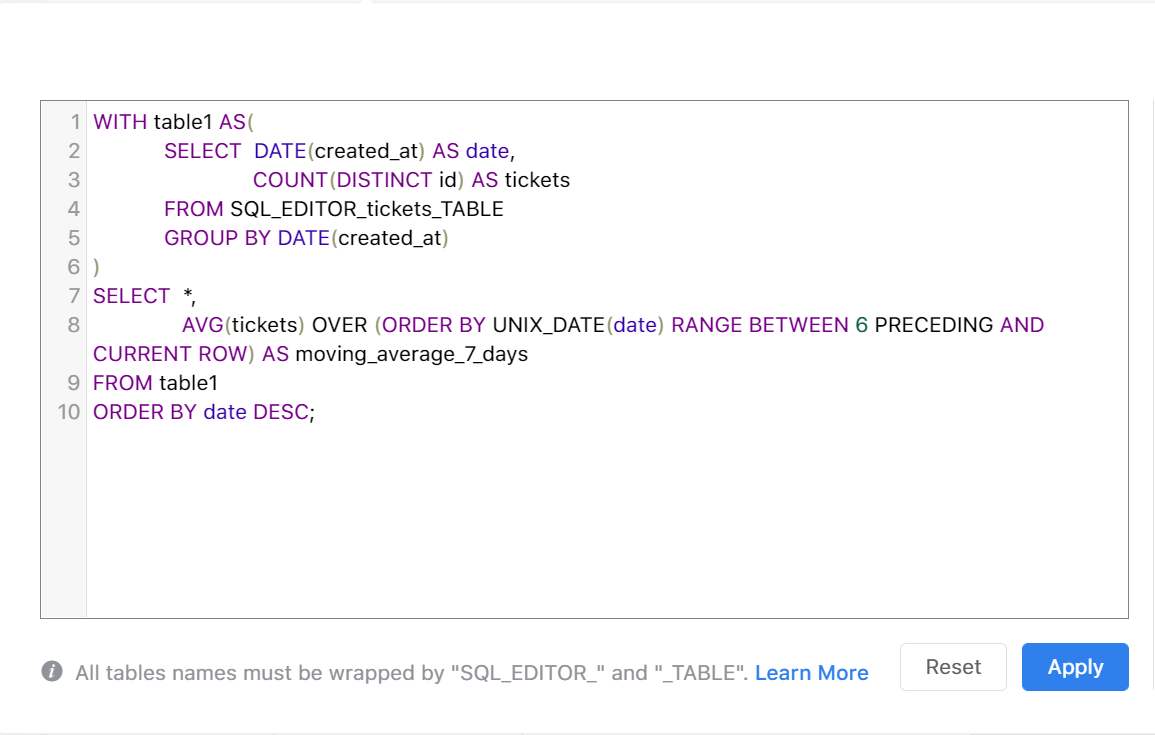Place cursor on moving_average_7_days alias

pyautogui.click(x=411, y=354)
